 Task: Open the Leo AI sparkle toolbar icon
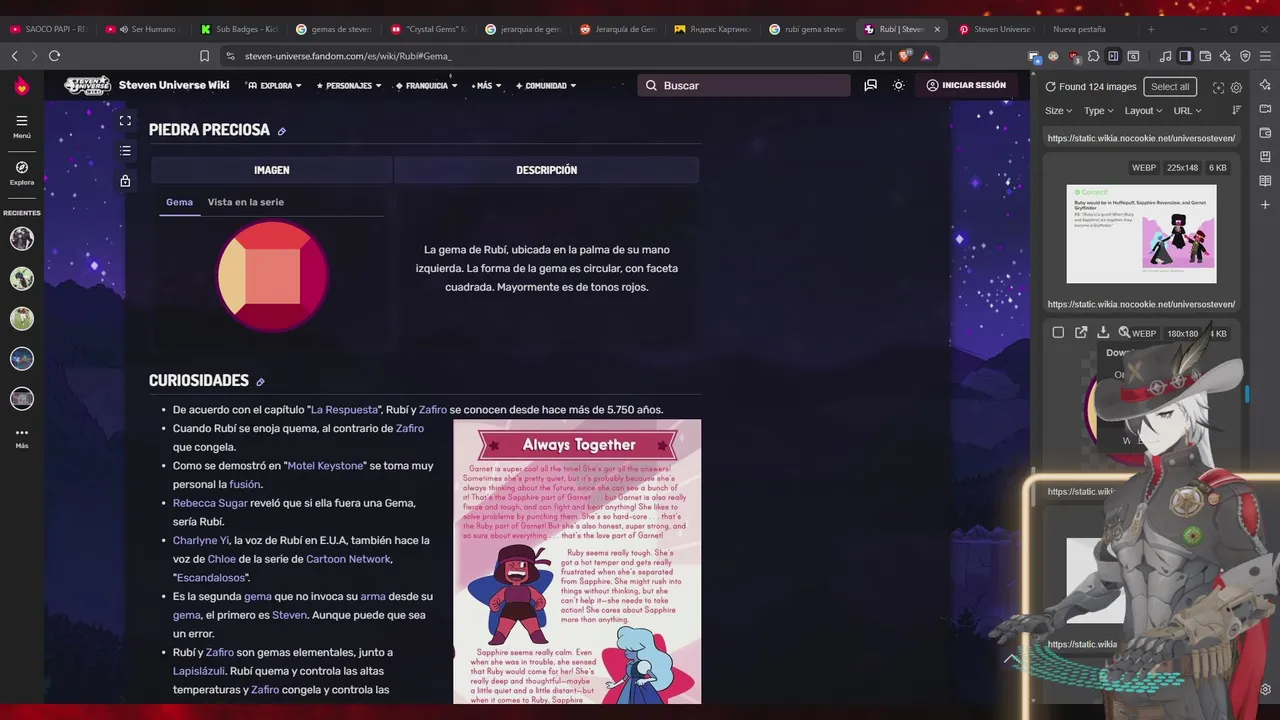tap(1225, 56)
